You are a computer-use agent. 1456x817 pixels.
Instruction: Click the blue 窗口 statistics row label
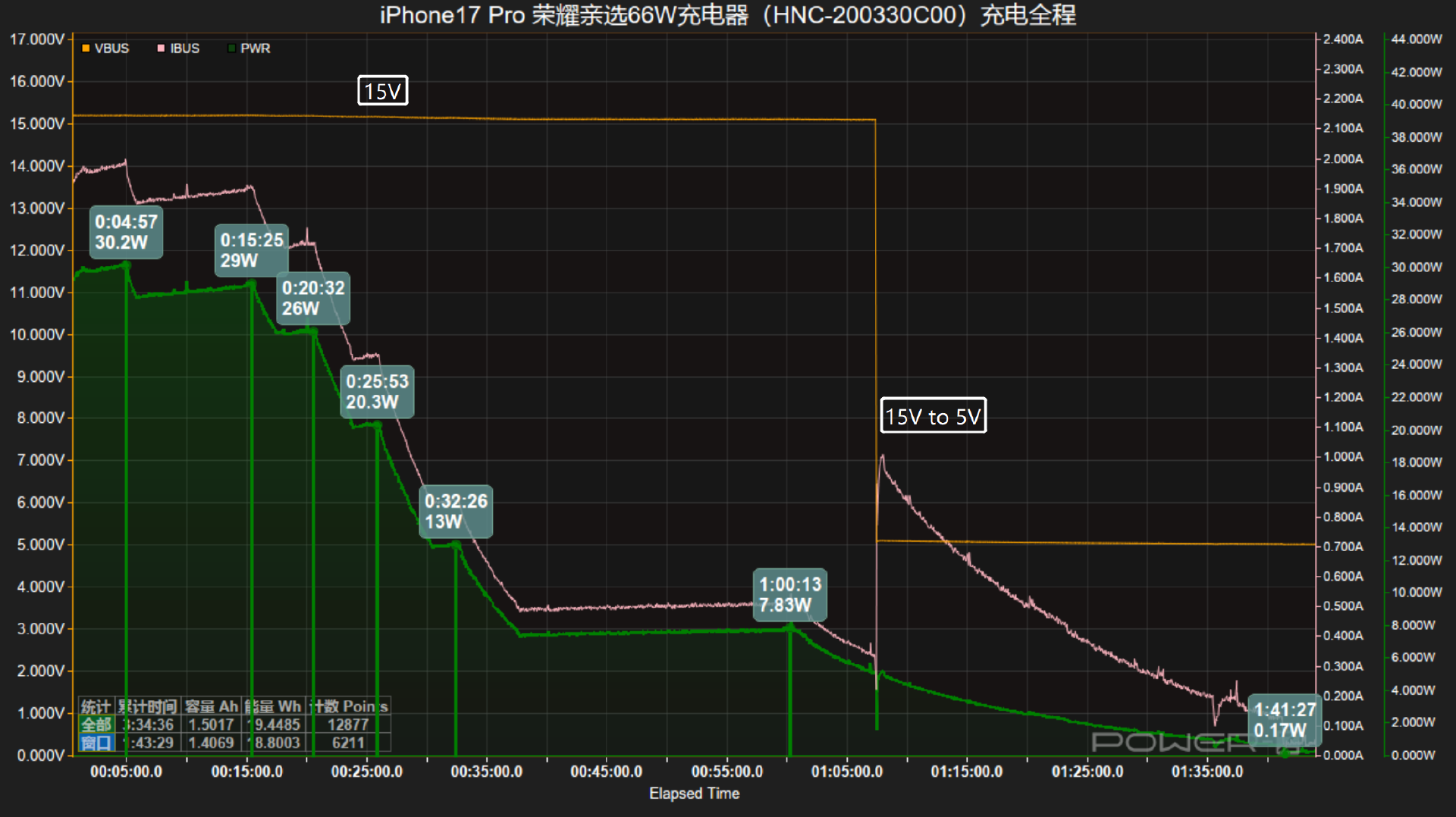click(x=96, y=743)
